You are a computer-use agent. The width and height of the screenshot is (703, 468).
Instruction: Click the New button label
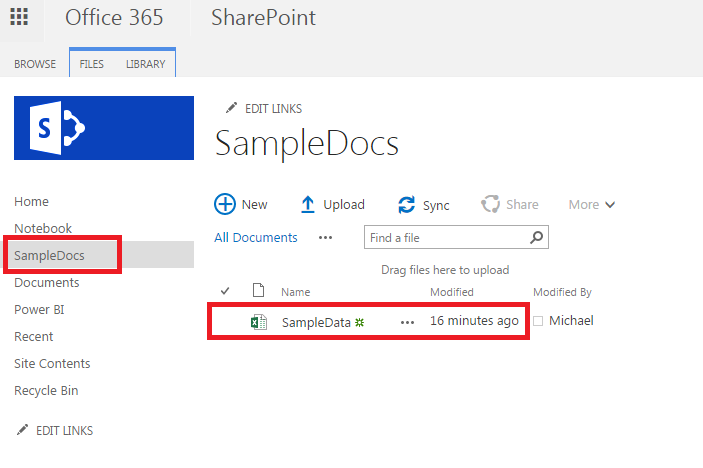tap(254, 204)
